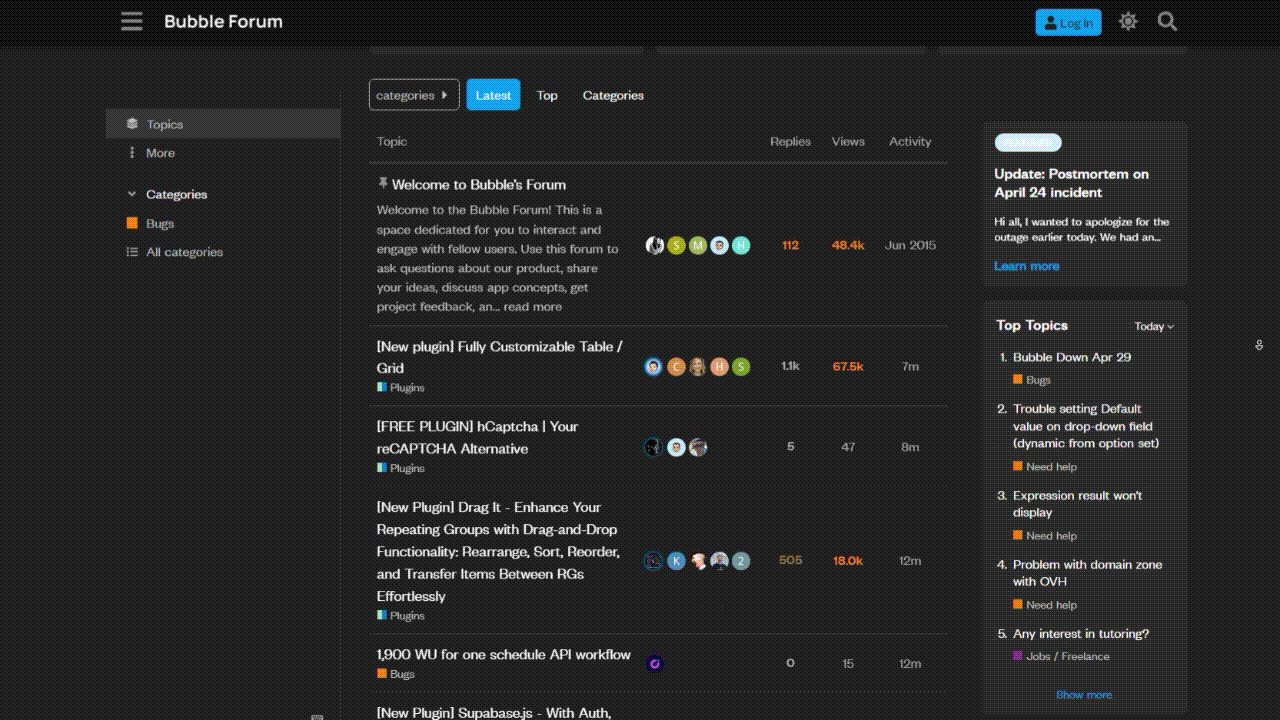This screenshot has width=1280, height=720.
Task: Open 1,900 WU schedule API workflow topic
Action: (x=504, y=655)
